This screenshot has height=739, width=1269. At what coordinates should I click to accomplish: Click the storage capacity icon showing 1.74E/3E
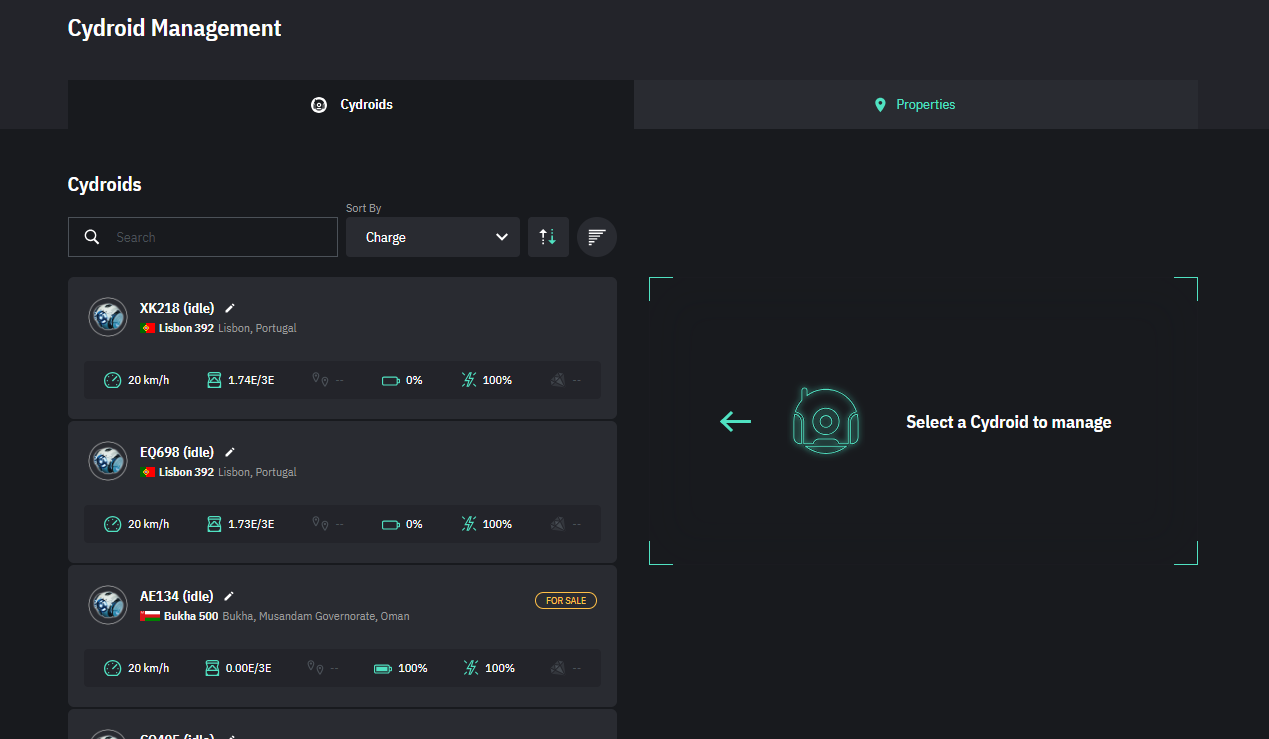[x=213, y=380]
